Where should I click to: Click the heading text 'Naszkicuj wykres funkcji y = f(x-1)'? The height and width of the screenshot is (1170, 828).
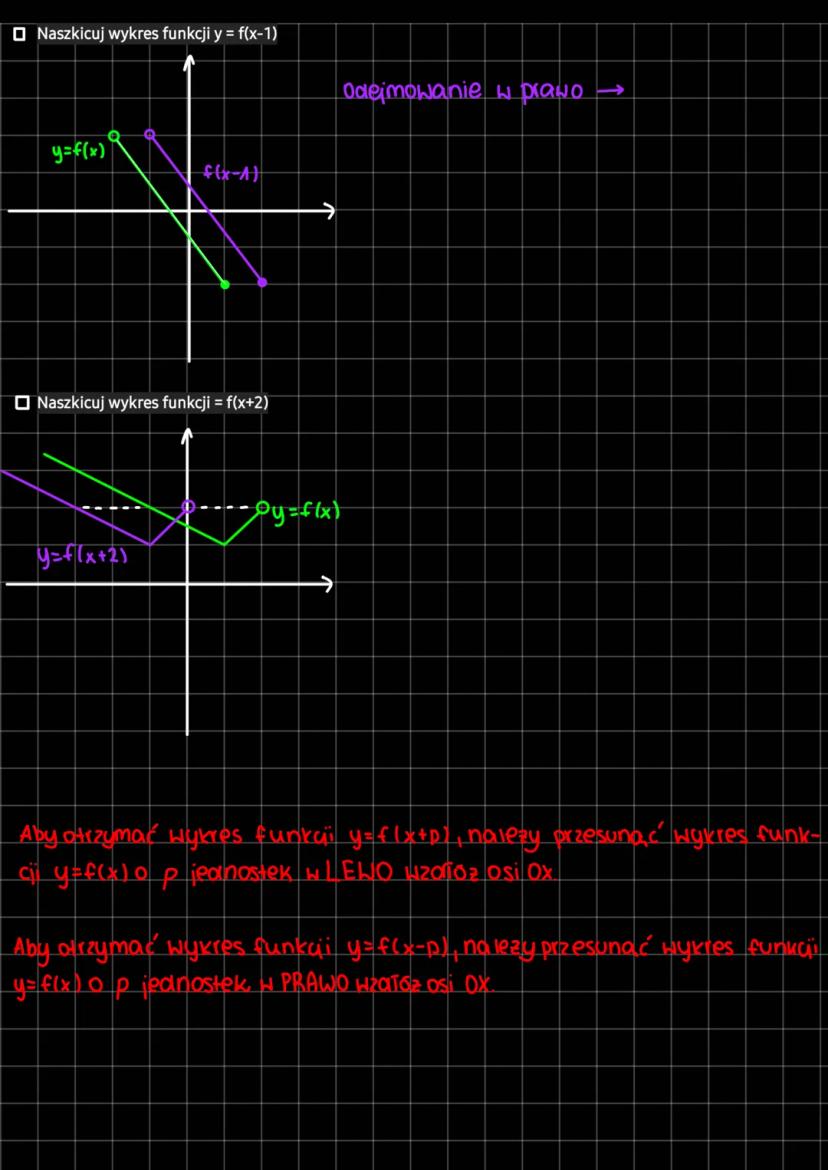pos(157,34)
